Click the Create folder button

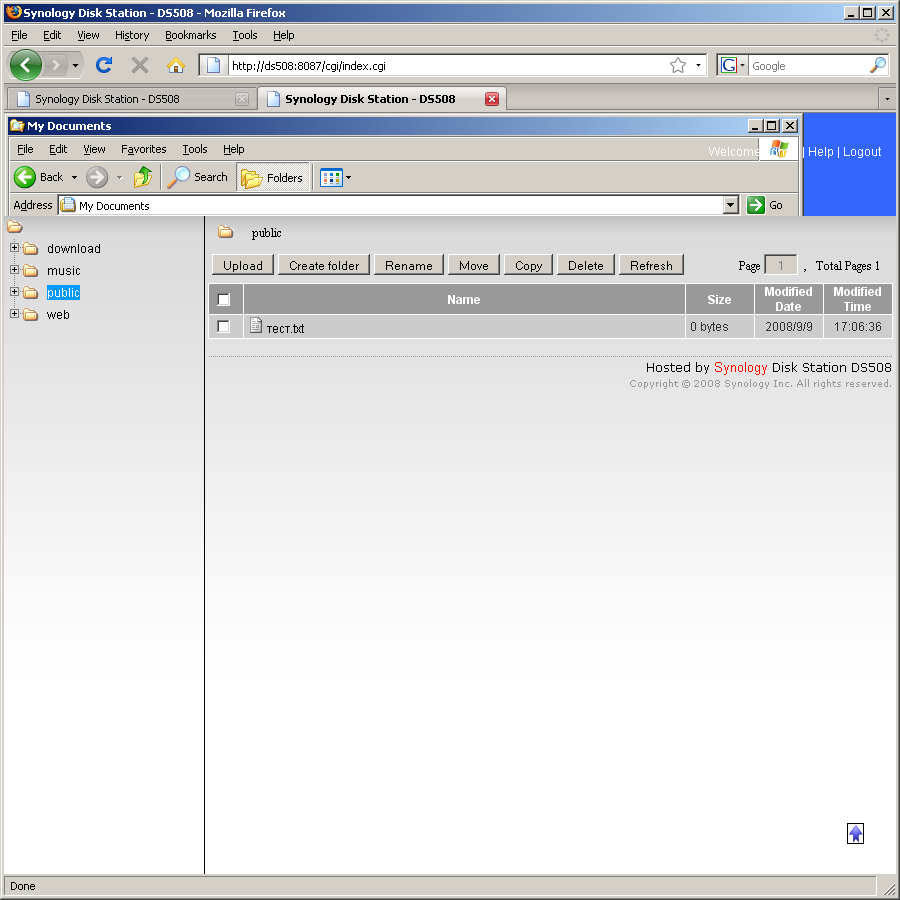click(x=324, y=265)
